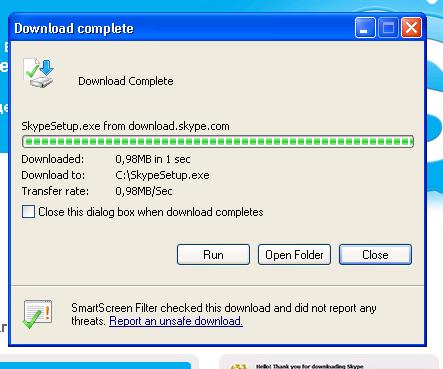Click the 'Downloaded:' label
Image resolution: width=443 pixels, height=369 pixels.
53,159
